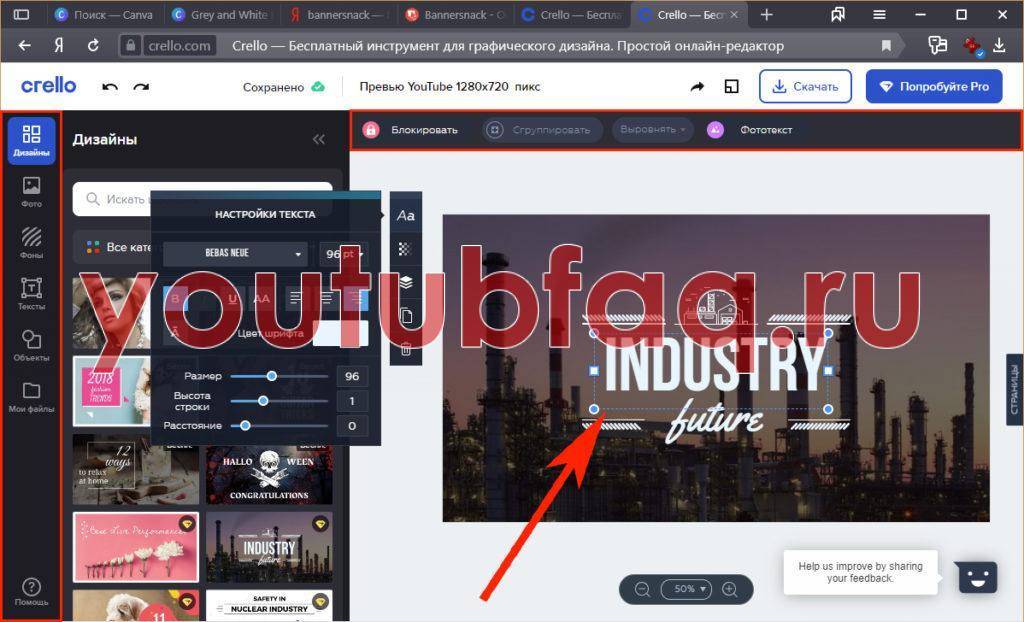Align text to the center
The width and height of the screenshot is (1024, 622).
326,299
